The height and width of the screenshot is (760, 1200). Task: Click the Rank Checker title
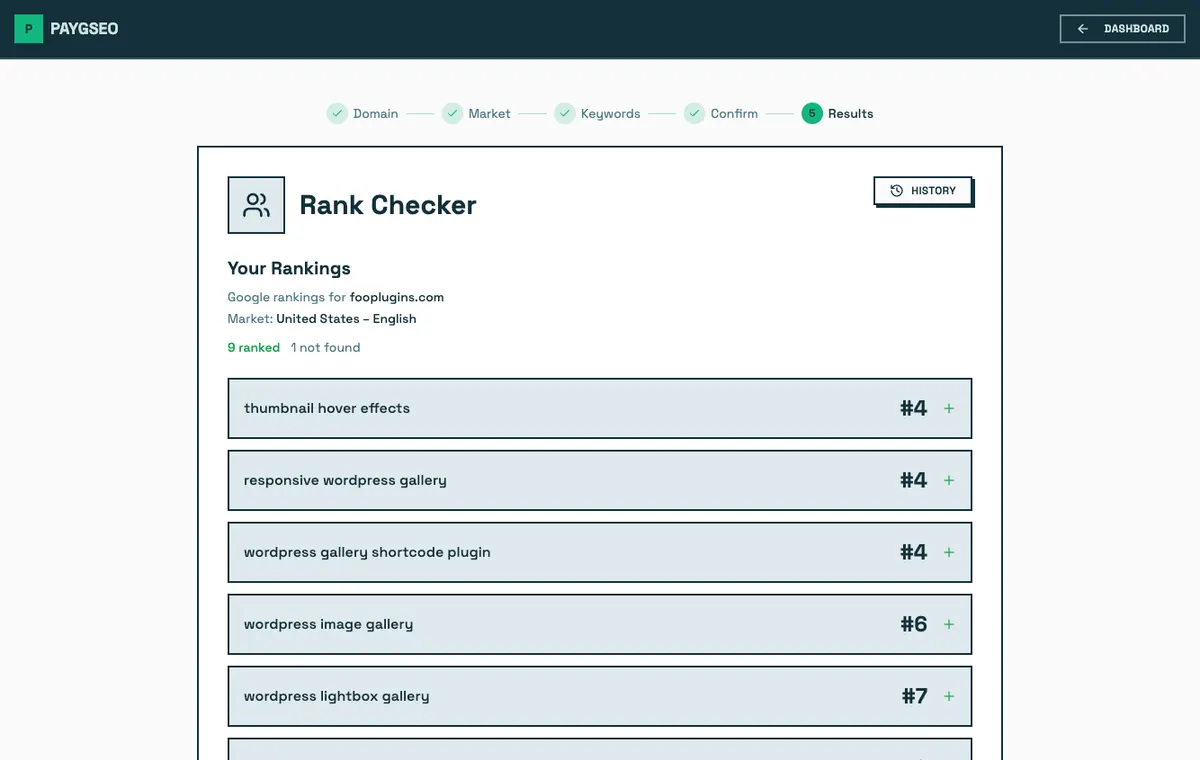point(388,205)
